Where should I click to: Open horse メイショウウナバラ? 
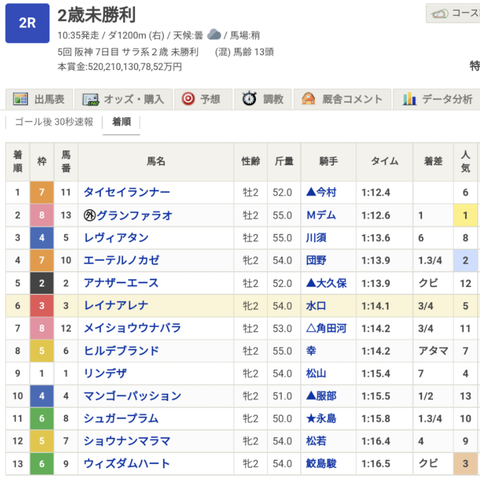tap(132, 328)
